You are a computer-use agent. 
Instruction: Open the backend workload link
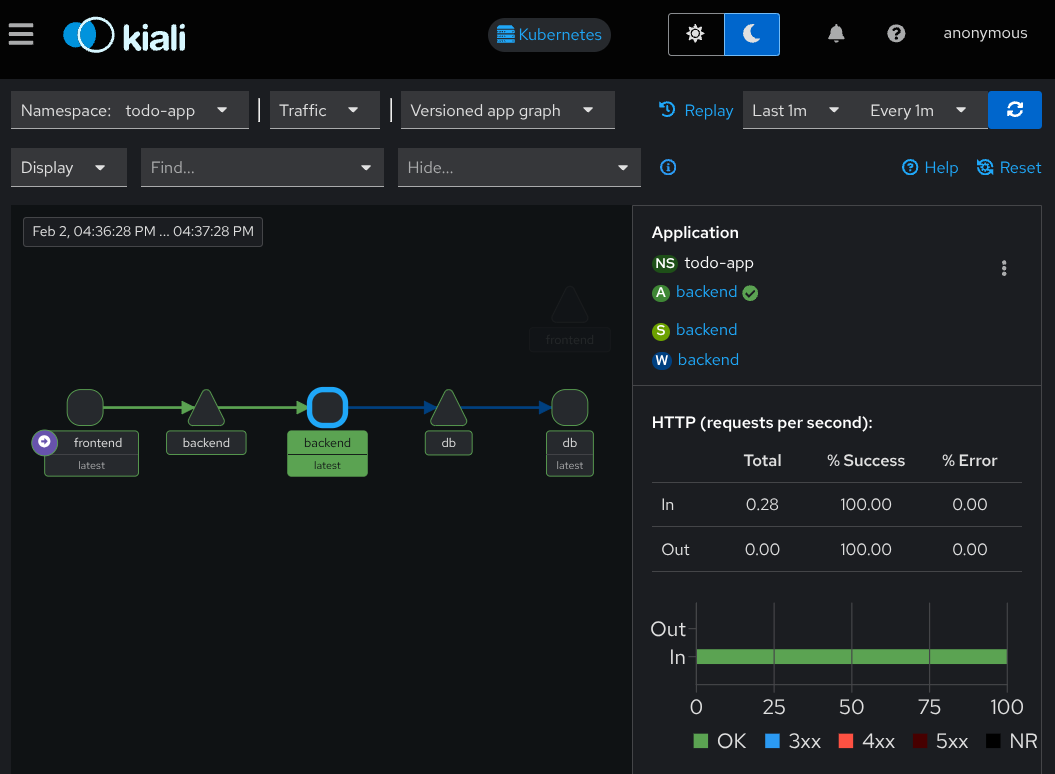tap(708, 360)
